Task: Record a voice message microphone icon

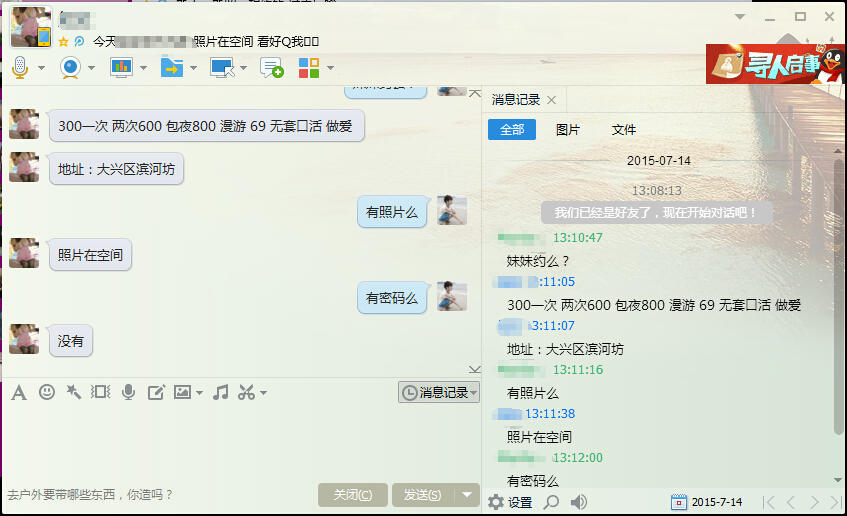Action: pos(129,392)
